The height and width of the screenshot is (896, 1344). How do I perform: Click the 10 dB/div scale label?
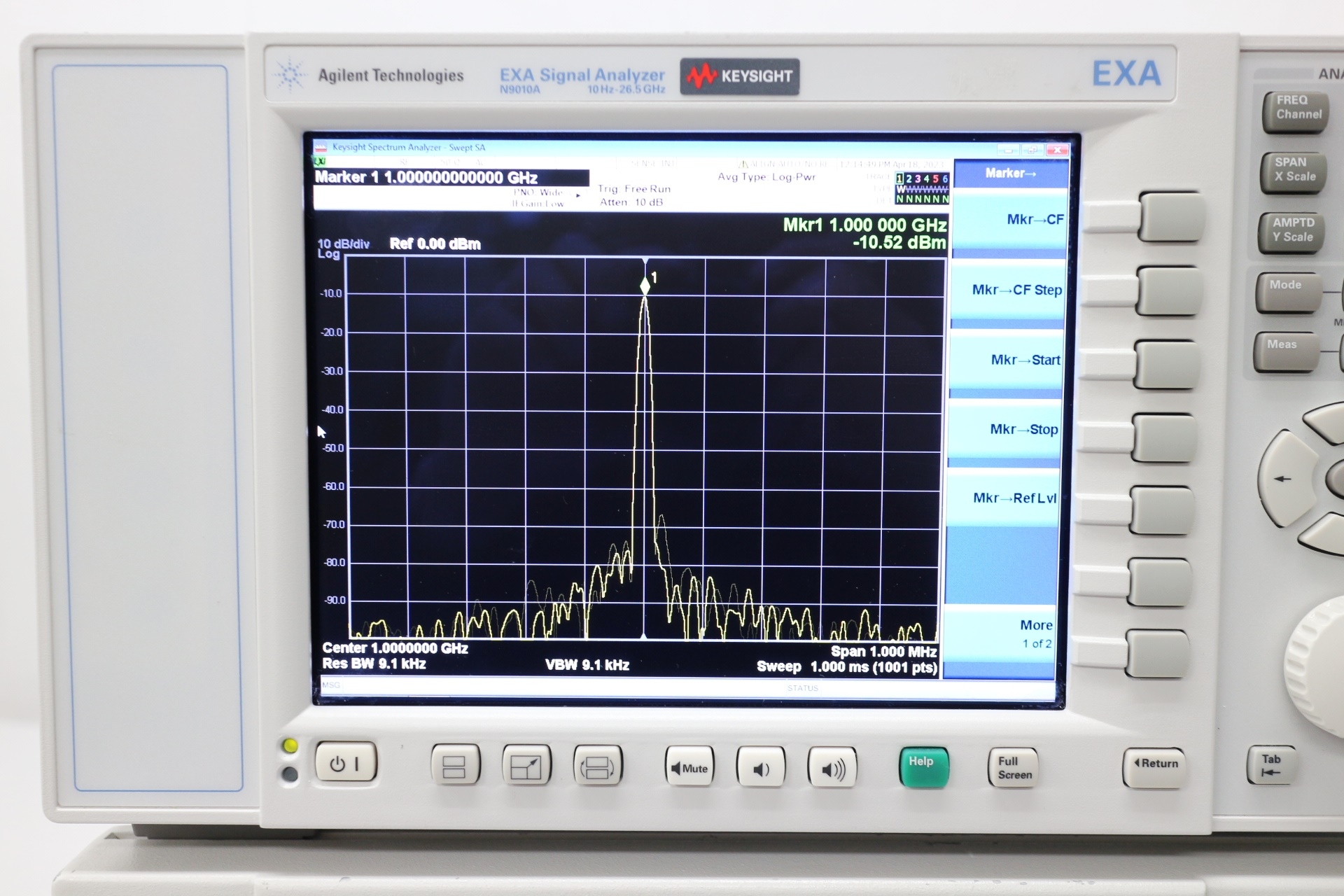[343, 244]
